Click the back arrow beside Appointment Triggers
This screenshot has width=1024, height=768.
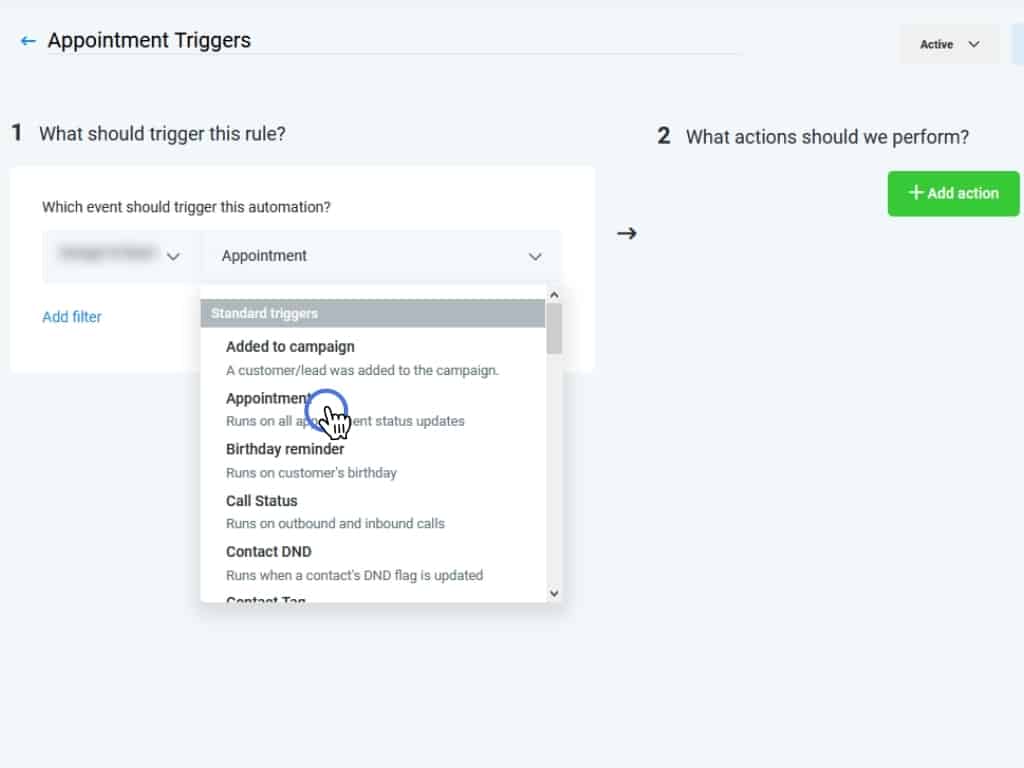28,41
